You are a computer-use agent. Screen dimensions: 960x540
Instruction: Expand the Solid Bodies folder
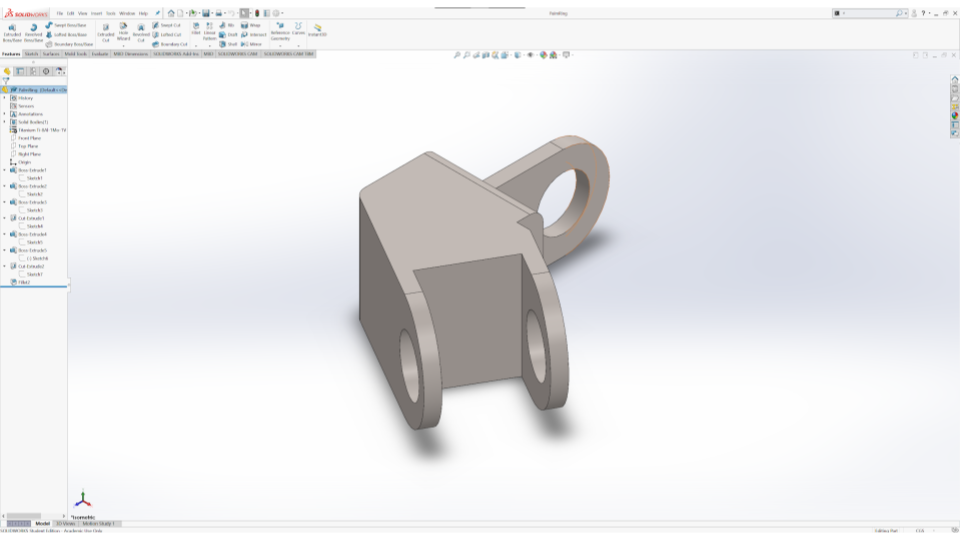(x=4, y=122)
